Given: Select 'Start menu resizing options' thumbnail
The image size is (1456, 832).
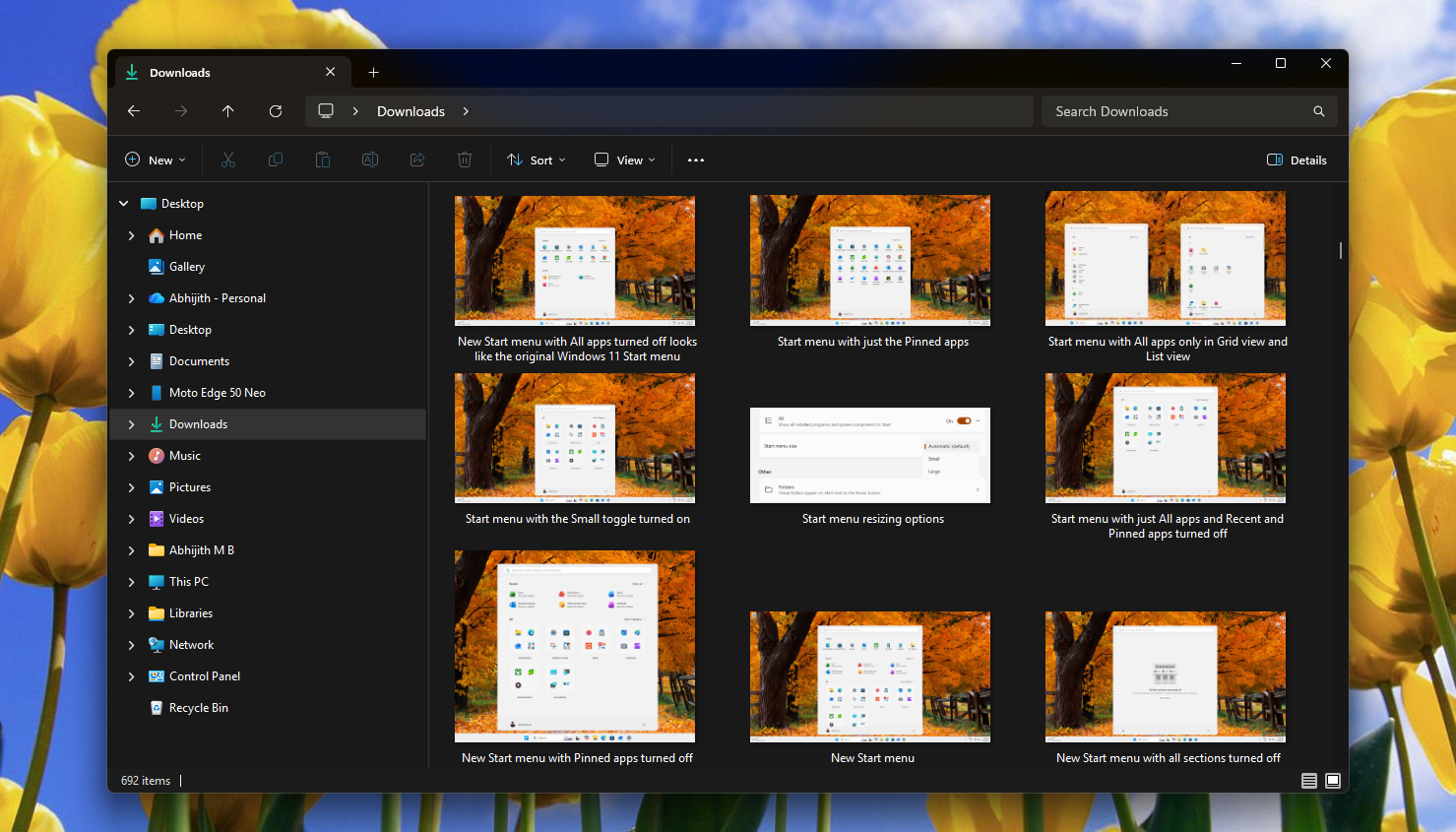Looking at the screenshot, I should [870, 455].
